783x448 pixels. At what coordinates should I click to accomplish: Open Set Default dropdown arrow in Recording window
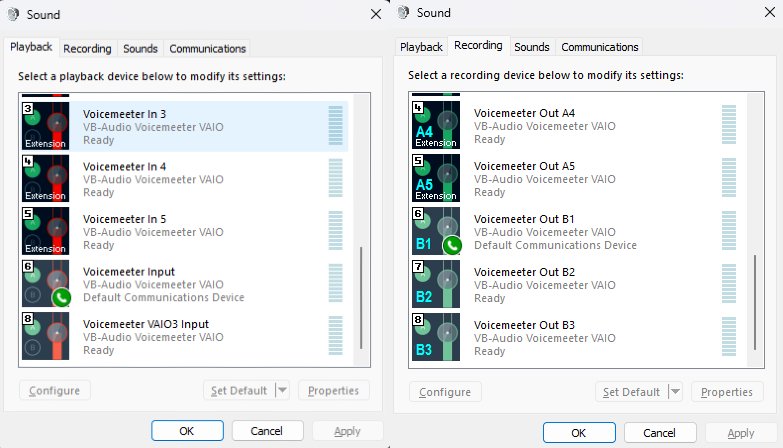pyautogui.click(x=675, y=392)
